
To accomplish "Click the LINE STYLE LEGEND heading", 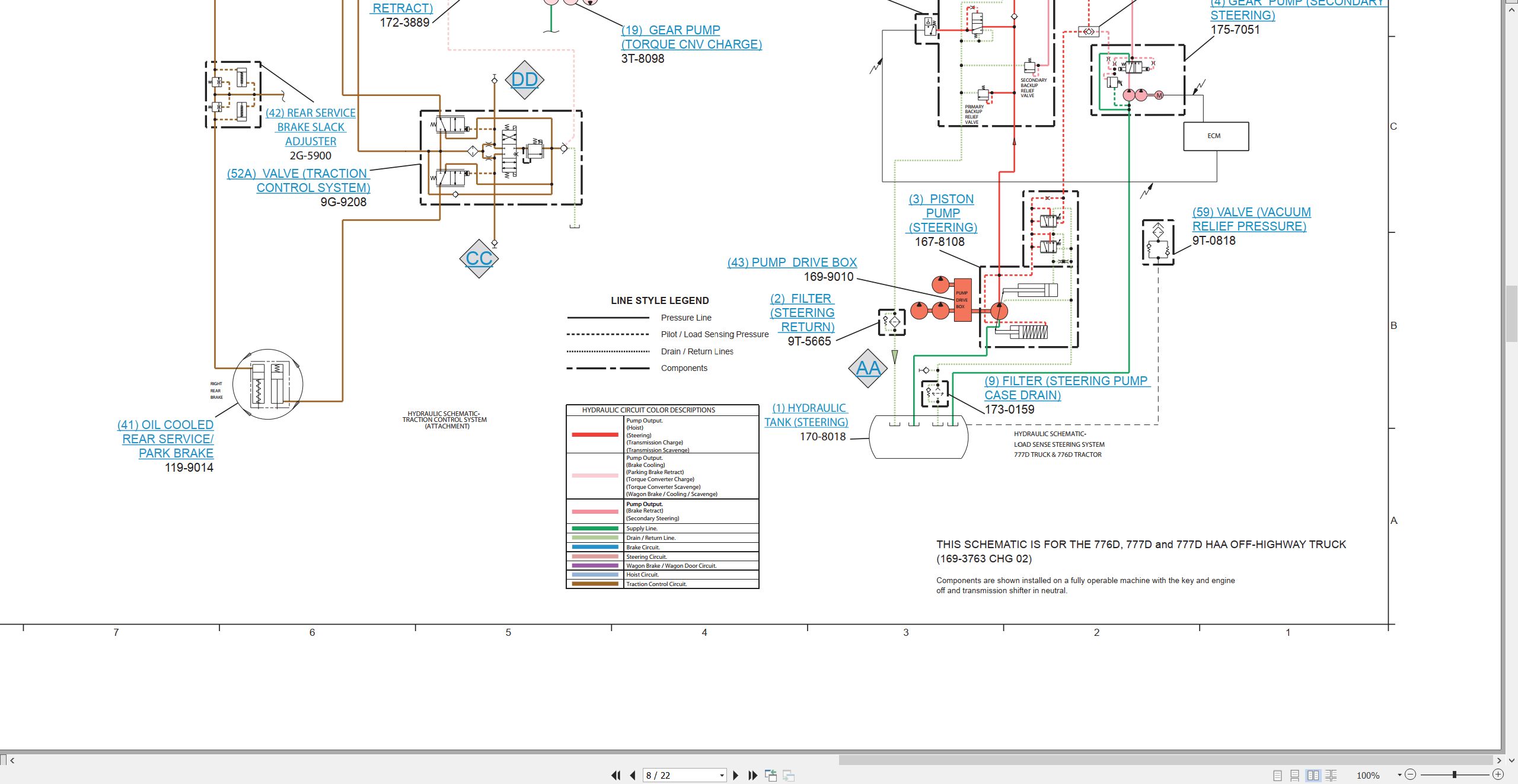I will click(x=660, y=300).
